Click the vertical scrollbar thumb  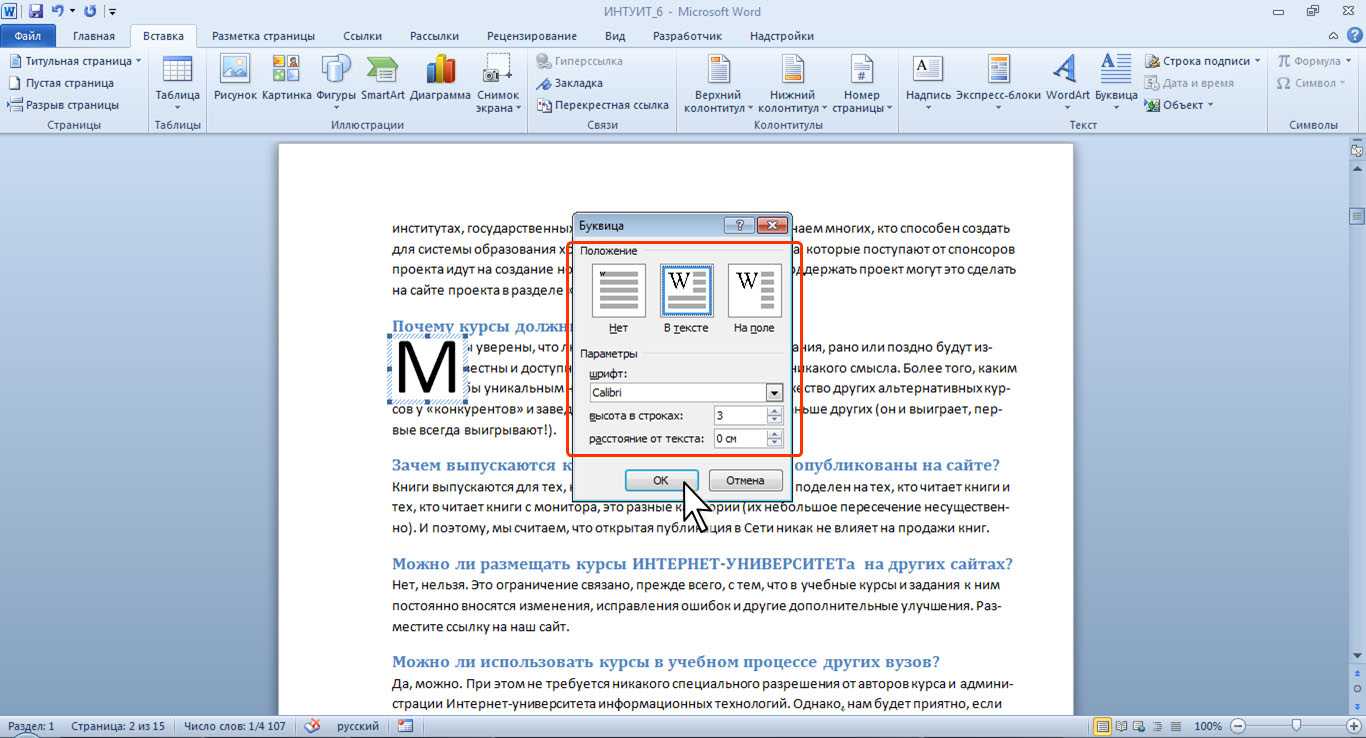coord(1357,215)
